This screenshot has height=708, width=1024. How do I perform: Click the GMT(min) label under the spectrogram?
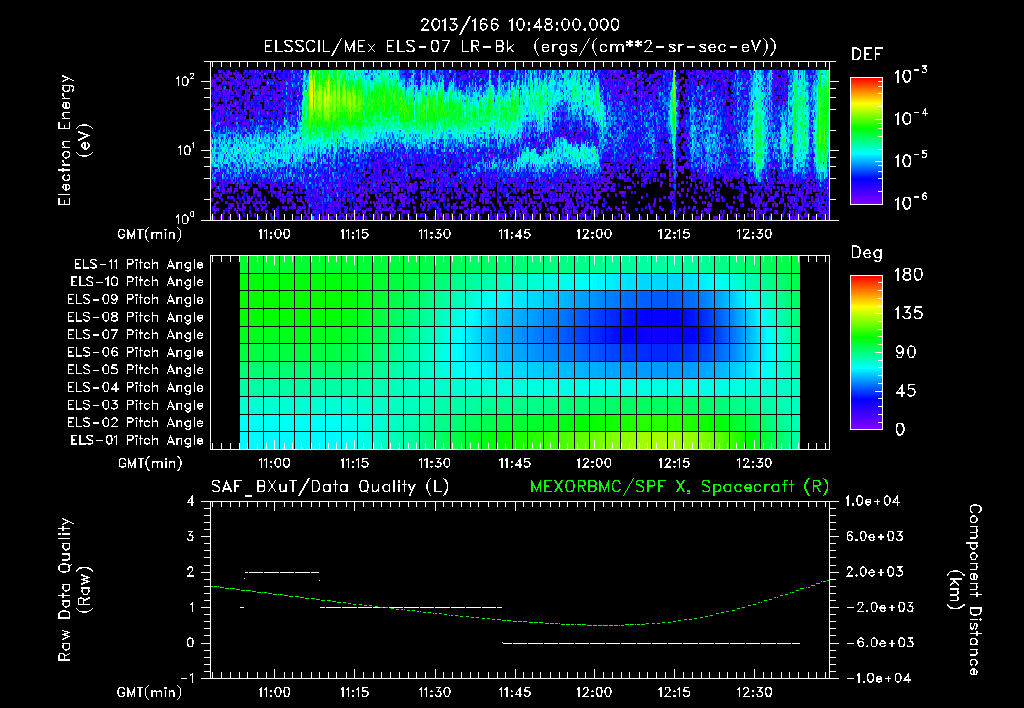[150, 234]
